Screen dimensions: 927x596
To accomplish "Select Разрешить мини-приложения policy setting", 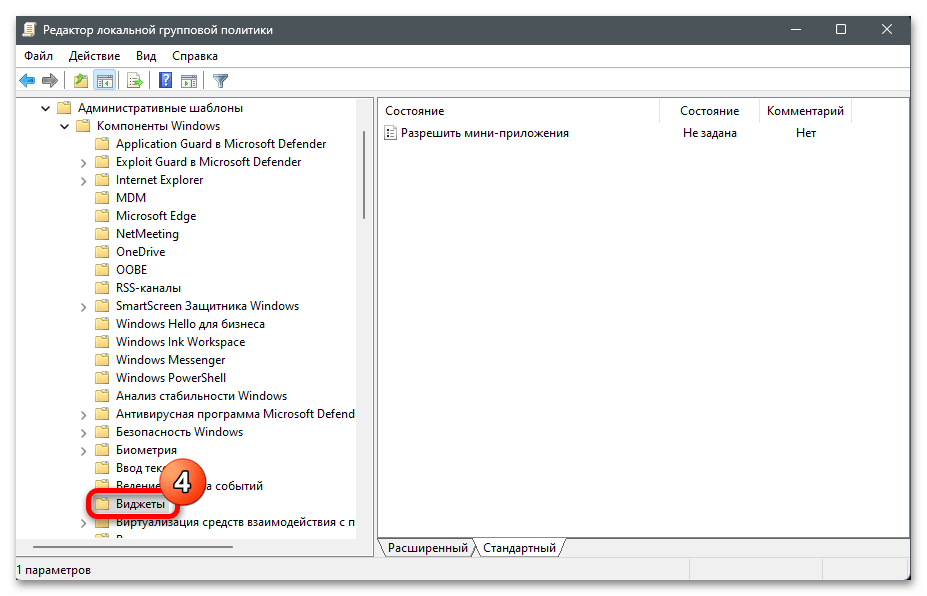I will pos(484,133).
